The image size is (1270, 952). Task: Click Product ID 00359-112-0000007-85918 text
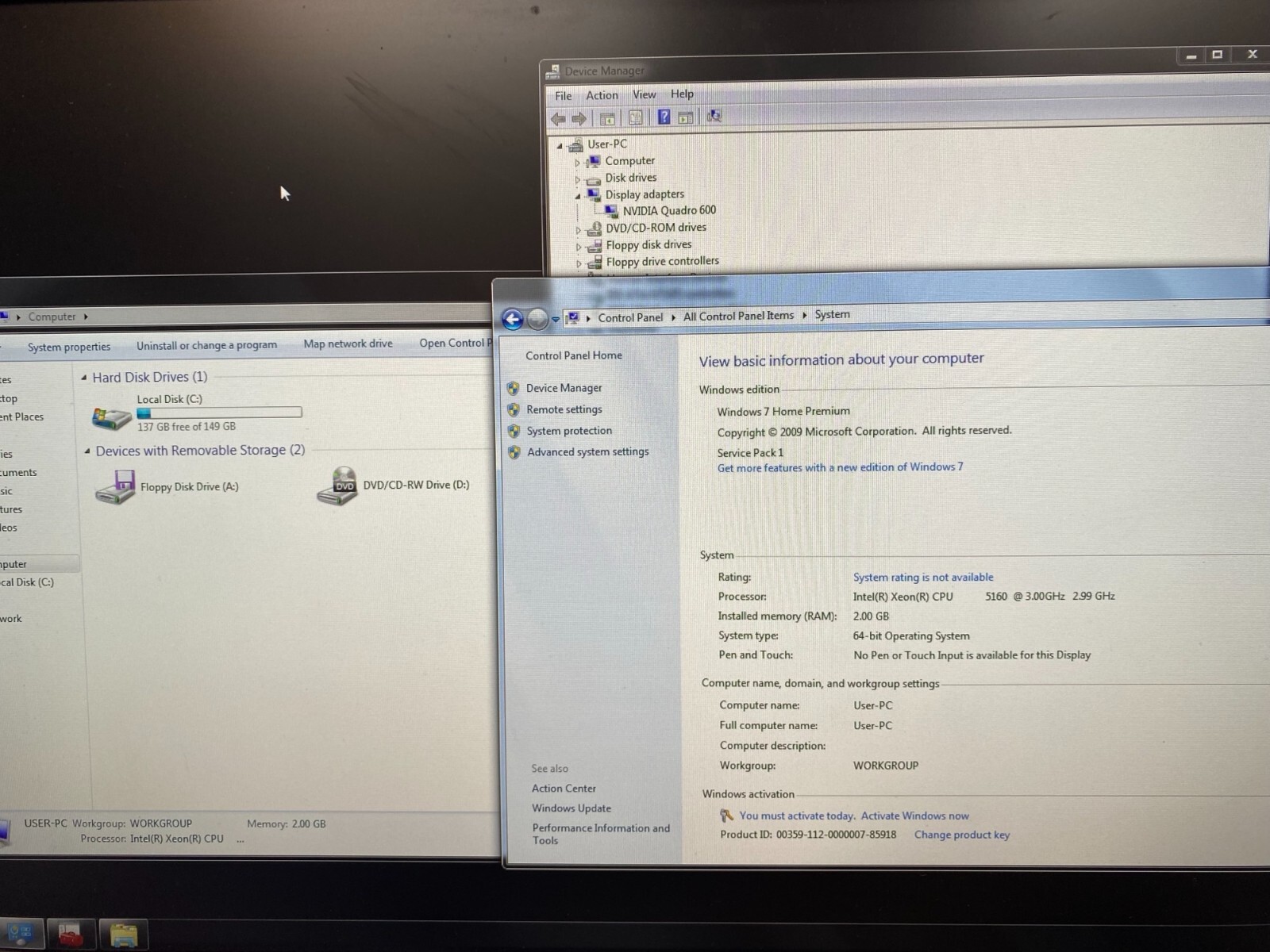click(808, 835)
